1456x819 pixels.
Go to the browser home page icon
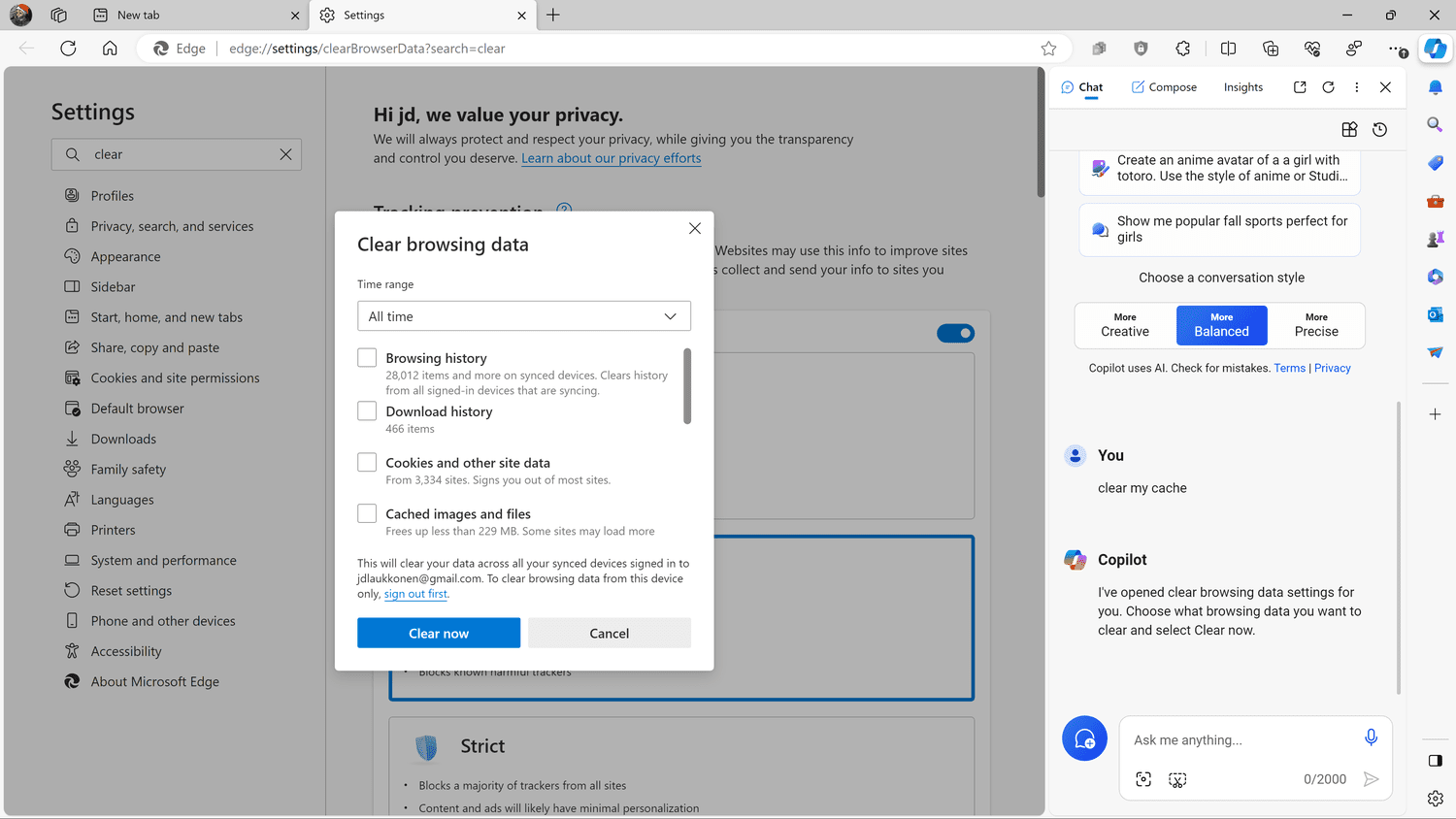[110, 49]
